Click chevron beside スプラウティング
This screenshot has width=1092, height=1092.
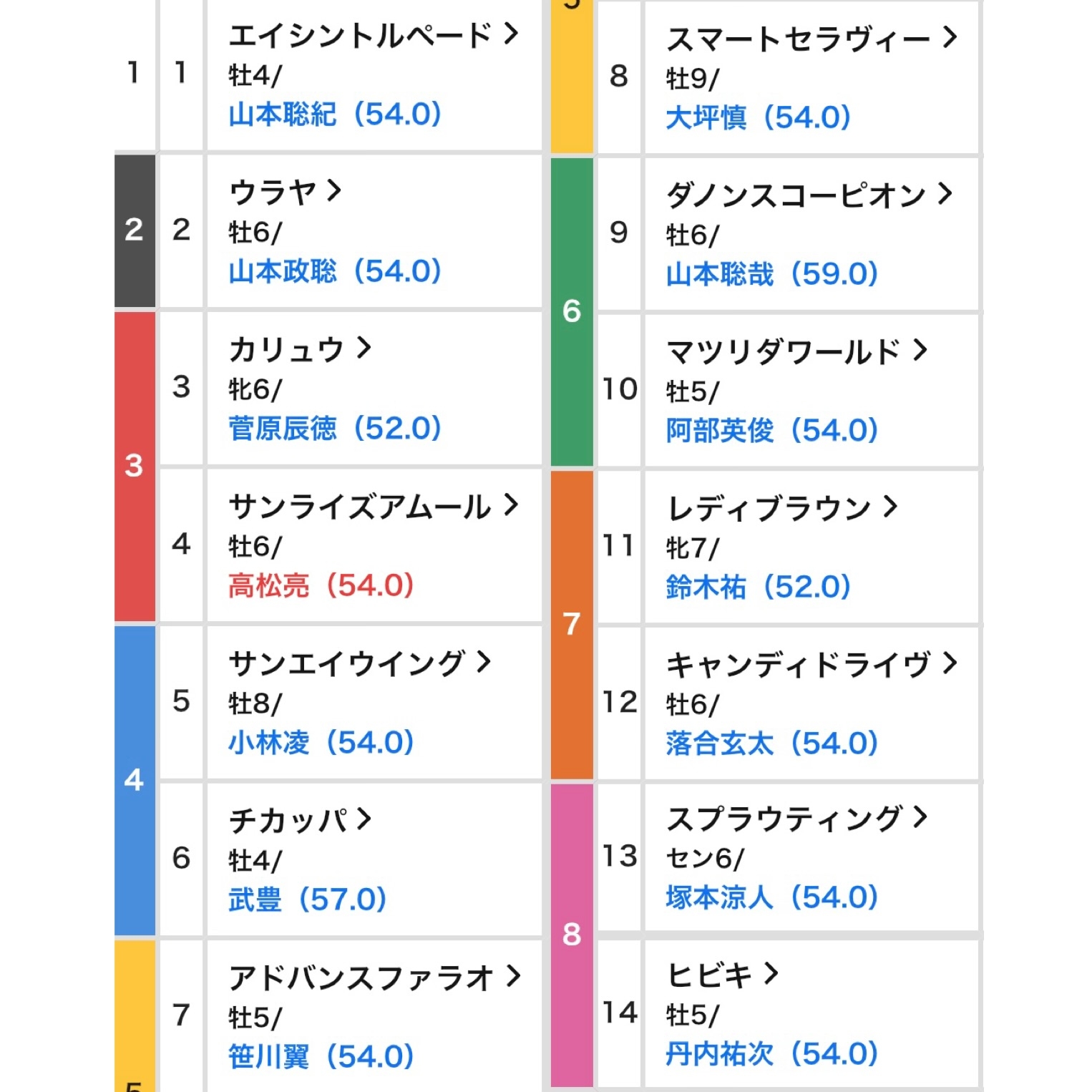pos(920,817)
